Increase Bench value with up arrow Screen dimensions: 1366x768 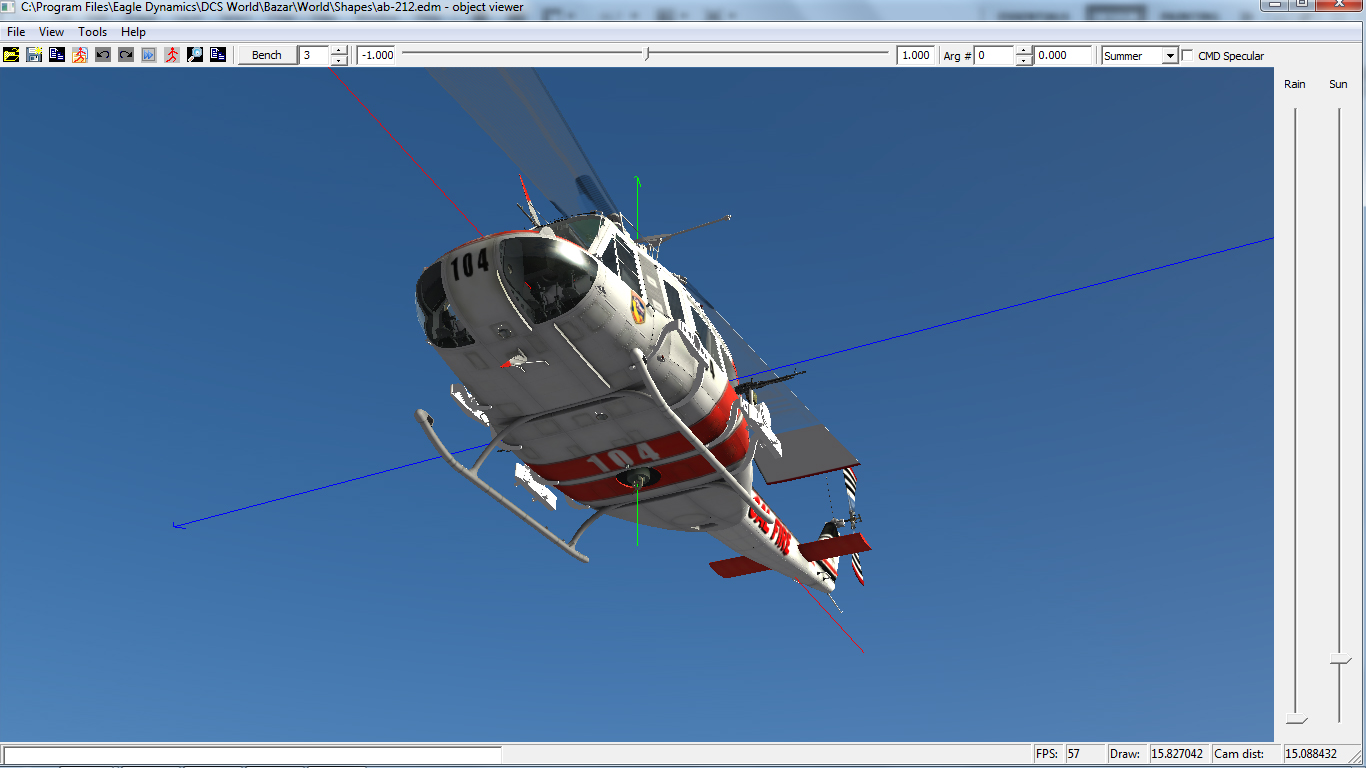tap(340, 51)
